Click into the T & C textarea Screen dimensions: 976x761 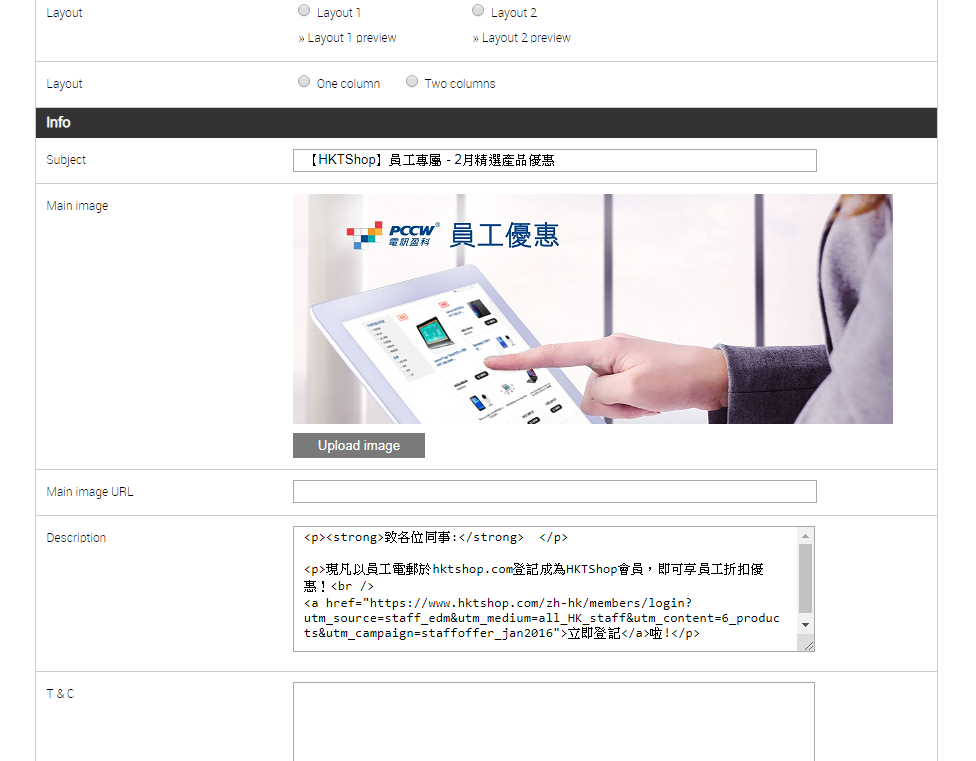pos(554,722)
